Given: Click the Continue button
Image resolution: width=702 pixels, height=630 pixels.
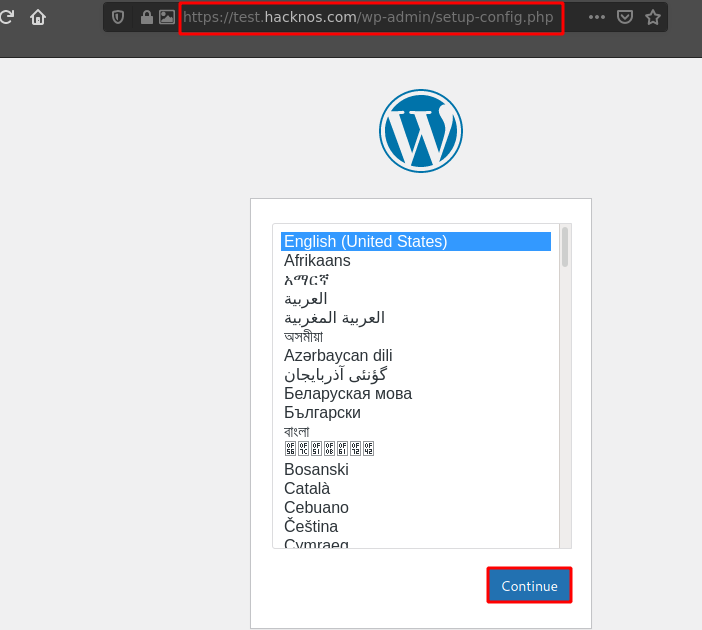Looking at the screenshot, I should (529, 586).
